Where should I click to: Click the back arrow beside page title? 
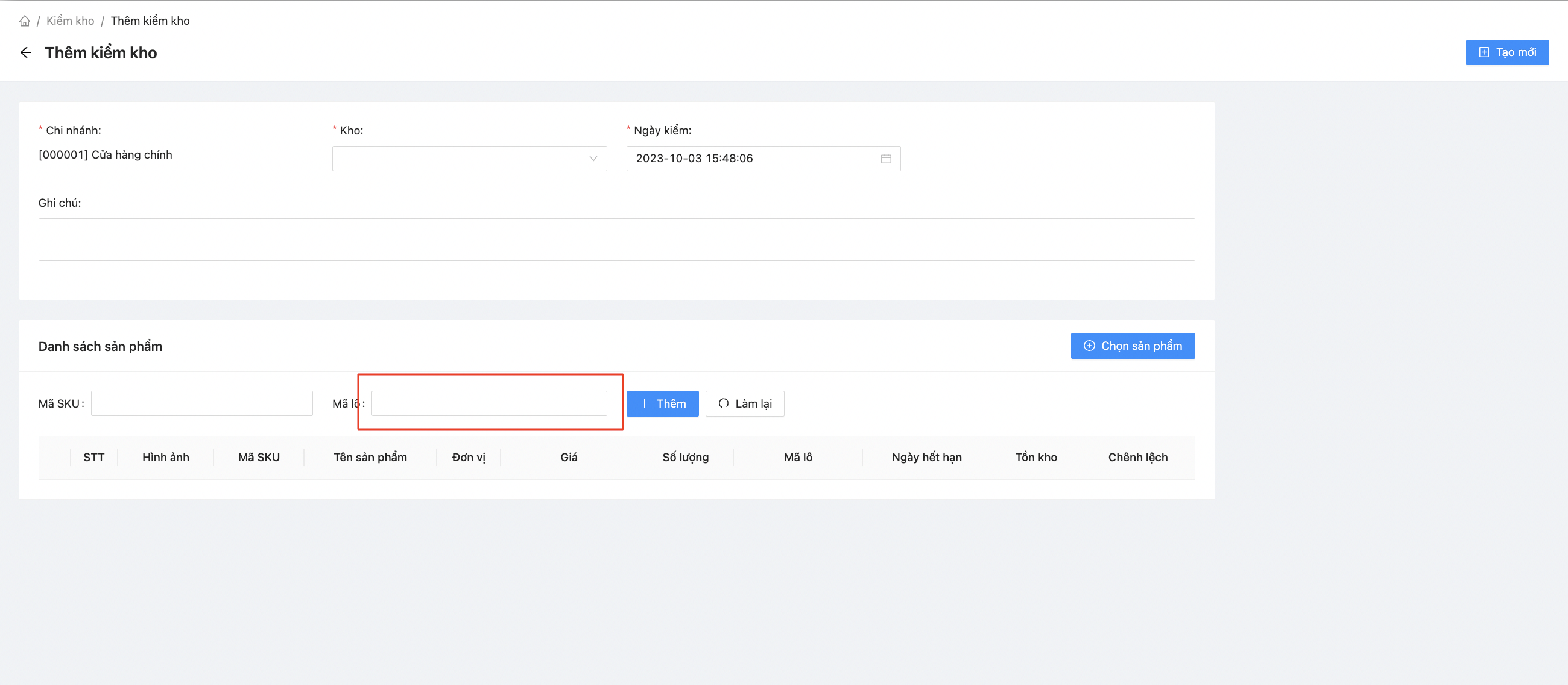tap(25, 53)
